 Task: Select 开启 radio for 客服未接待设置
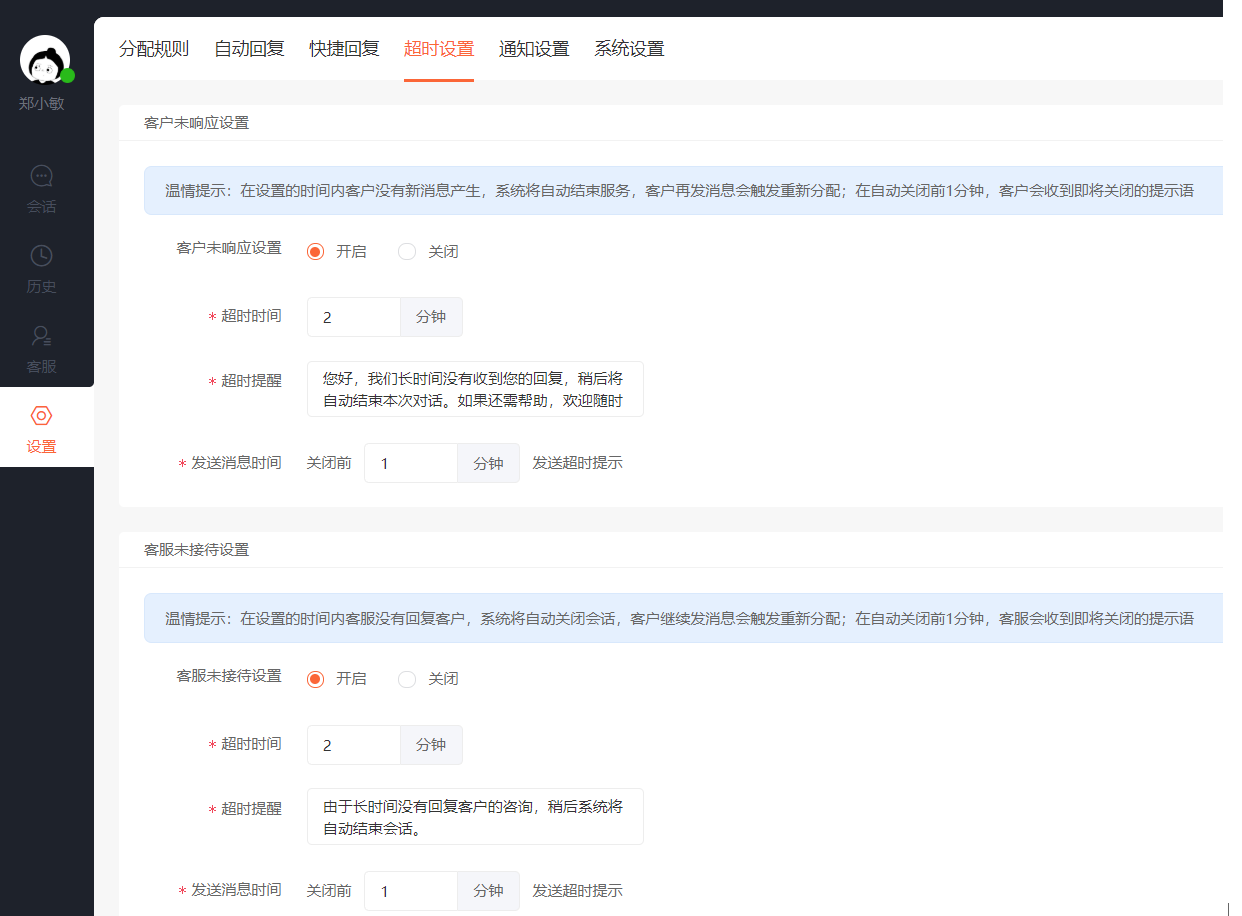click(x=316, y=679)
